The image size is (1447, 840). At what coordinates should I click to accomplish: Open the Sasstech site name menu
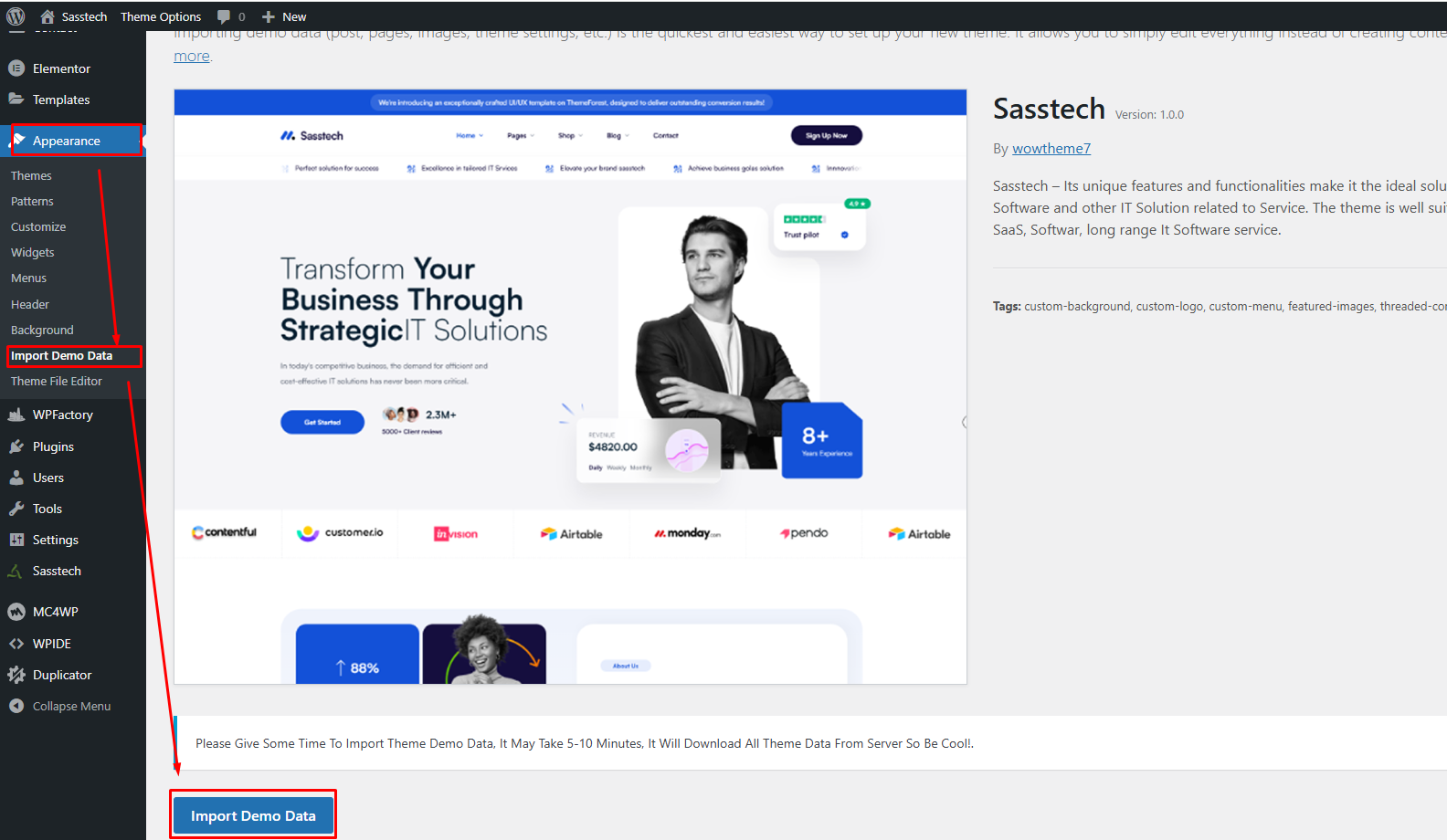coord(84,16)
